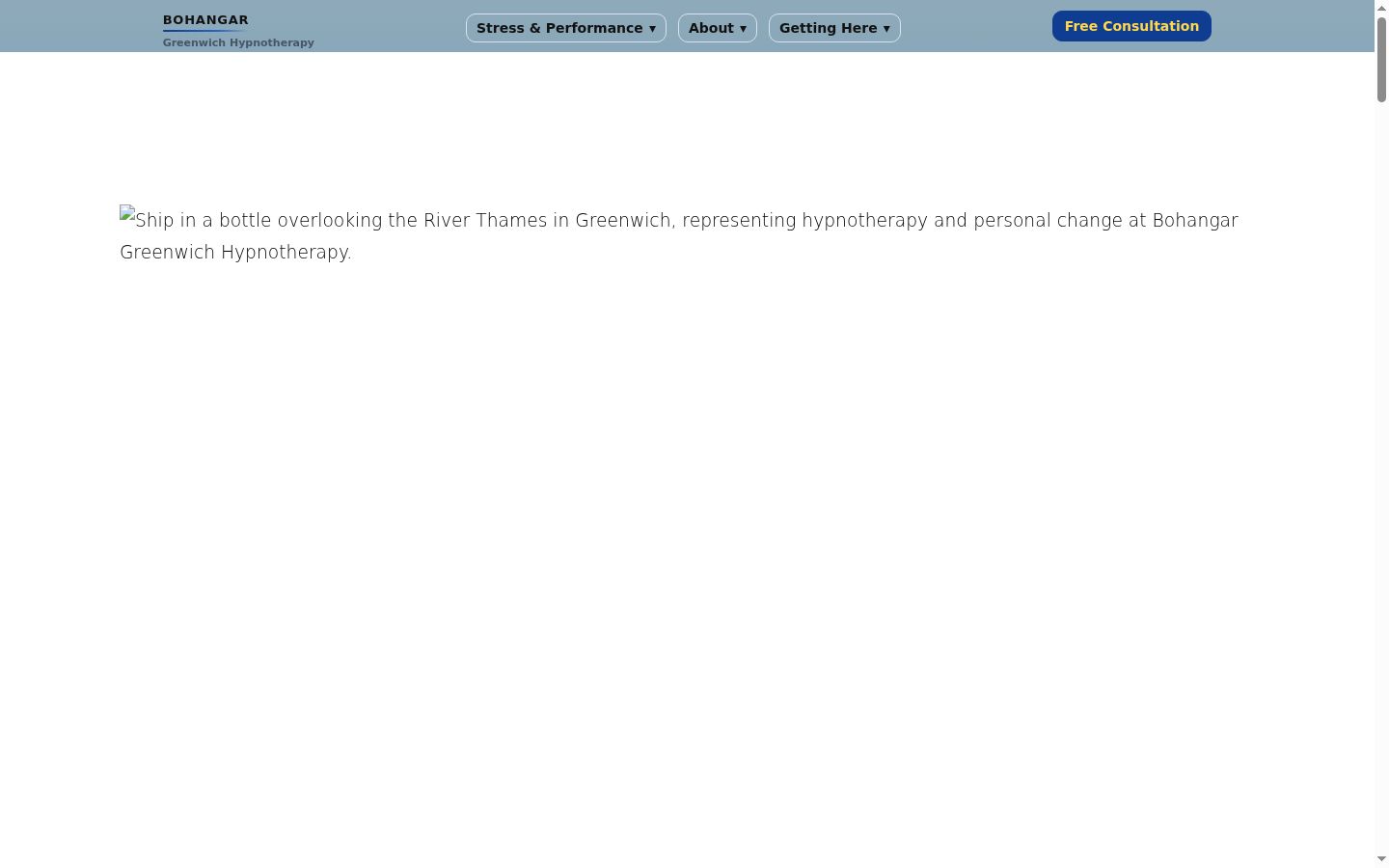Go to the BOHANGAR home logo link
Viewport: 1389px width, 868px height.
pyautogui.click(x=205, y=20)
